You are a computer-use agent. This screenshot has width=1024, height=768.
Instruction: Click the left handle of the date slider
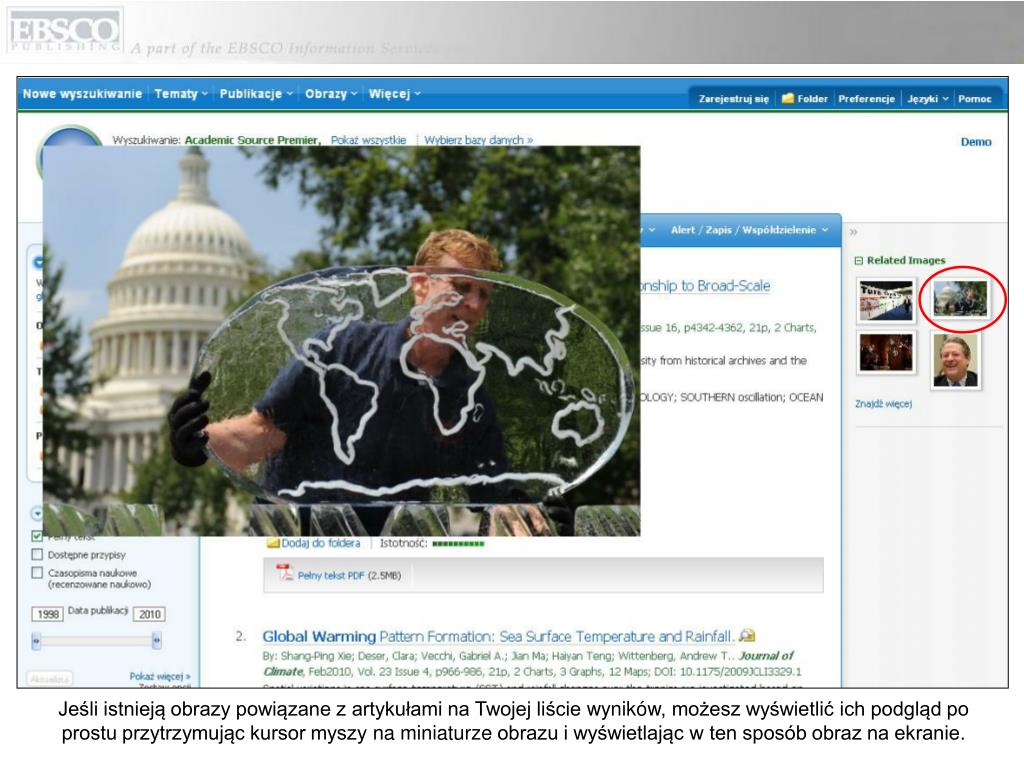tap(36, 641)
